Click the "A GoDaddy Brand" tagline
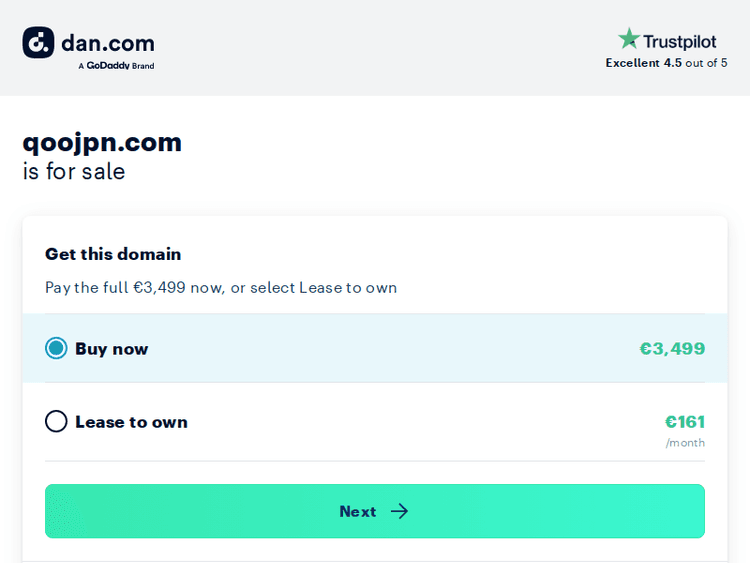 (116, 66)
